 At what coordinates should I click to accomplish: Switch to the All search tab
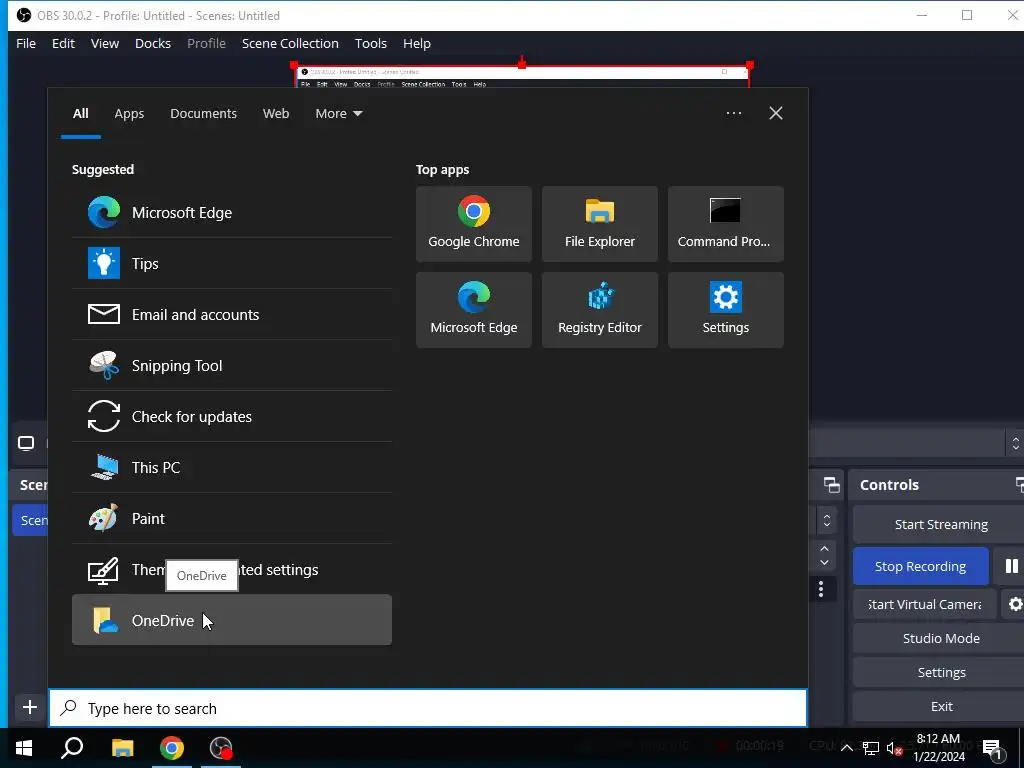click(80, 114)
